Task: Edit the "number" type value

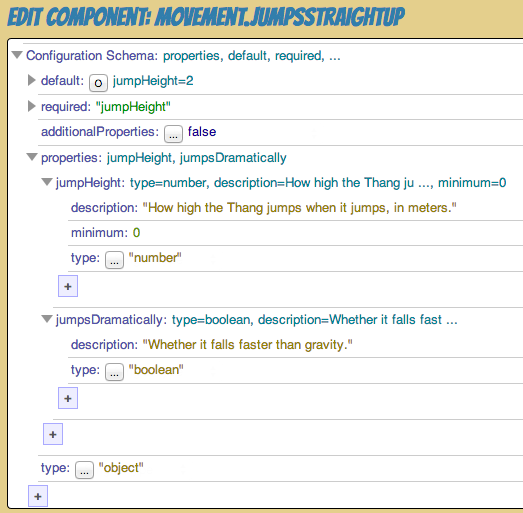Action: (155, 258)
